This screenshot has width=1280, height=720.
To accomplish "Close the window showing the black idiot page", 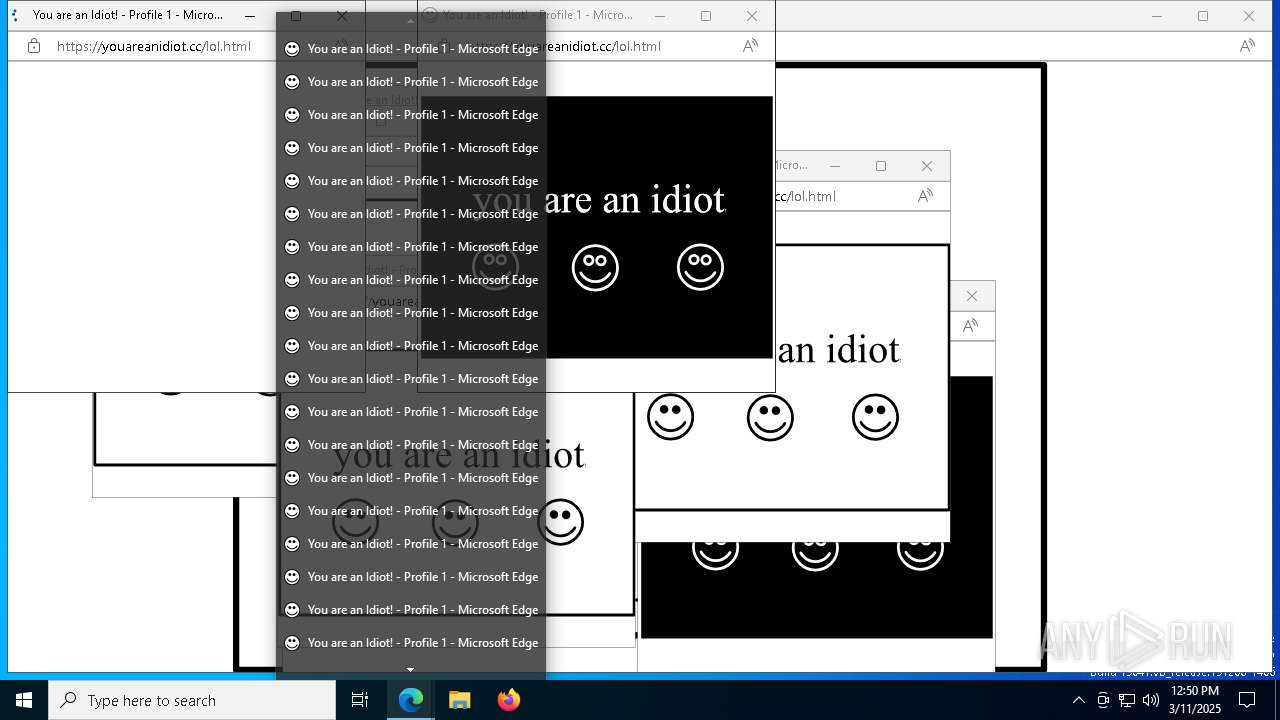I will (752, 16).
